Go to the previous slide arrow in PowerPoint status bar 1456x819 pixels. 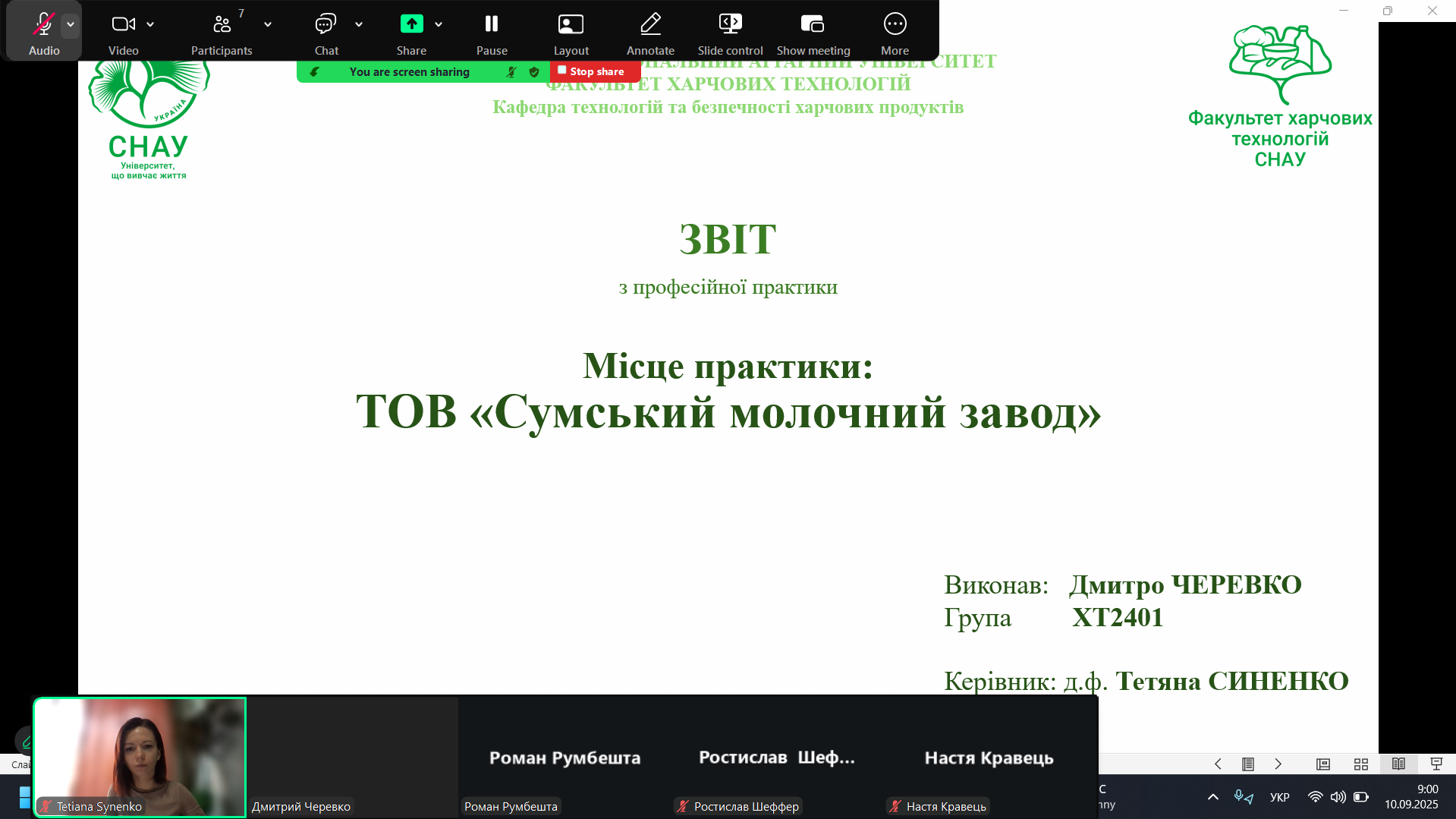point(1218,764)
